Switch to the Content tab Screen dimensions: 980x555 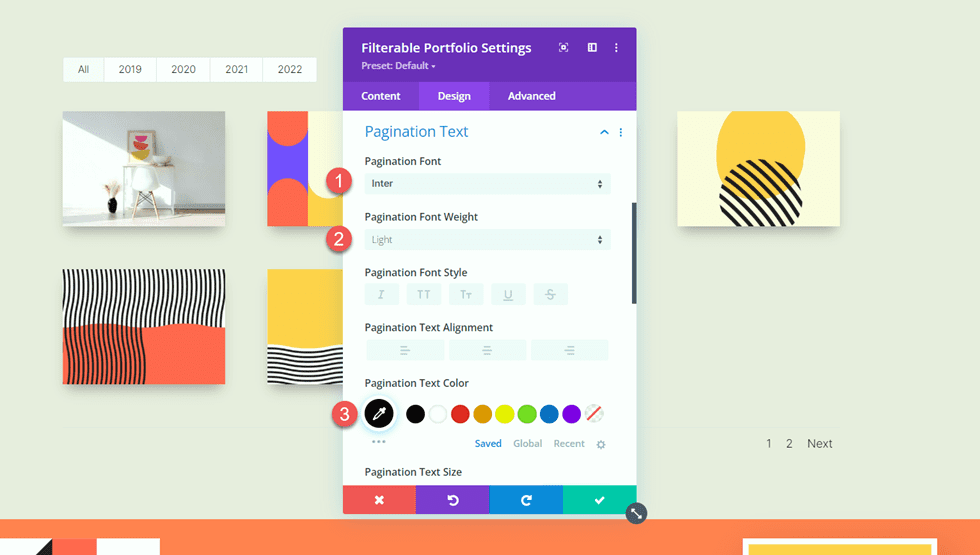coord(380,96)
